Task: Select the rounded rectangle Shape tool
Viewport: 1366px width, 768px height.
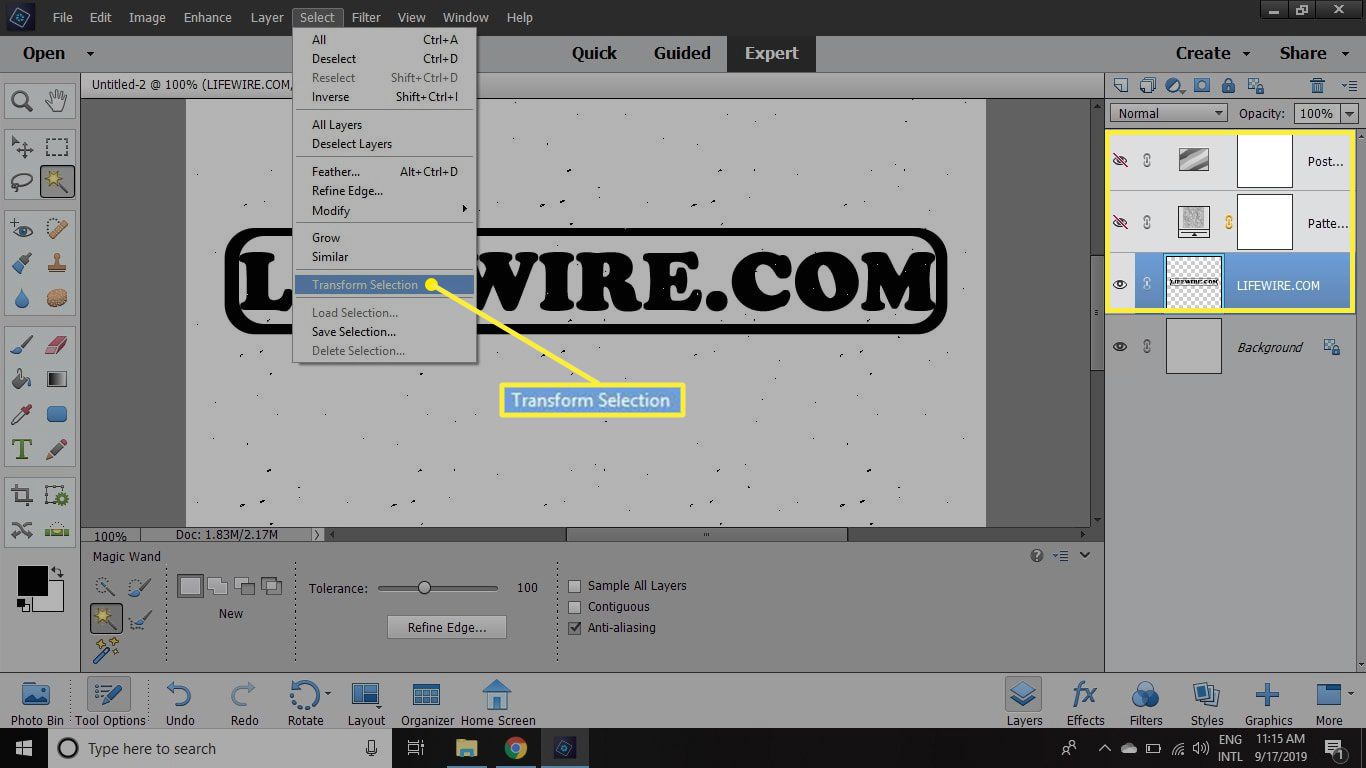Action: click(57, 414)
